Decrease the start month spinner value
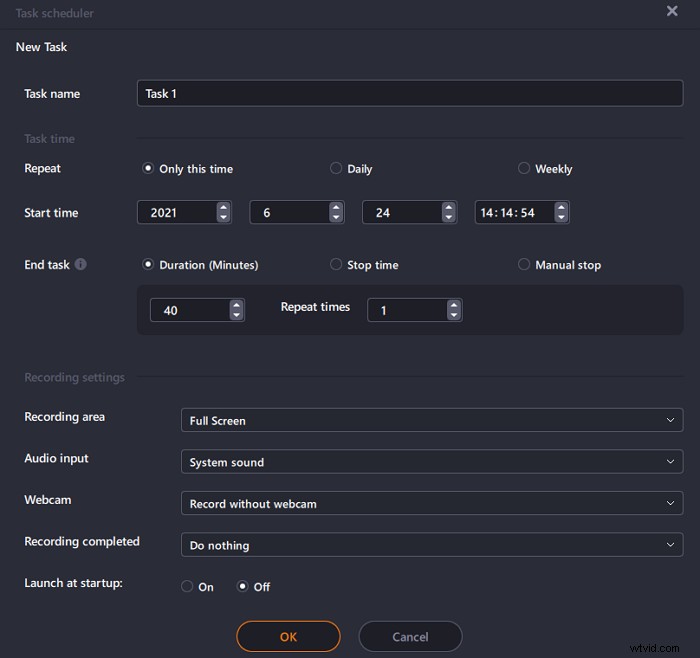This screenshot has width=700, height=658. (x=336, y=217)
